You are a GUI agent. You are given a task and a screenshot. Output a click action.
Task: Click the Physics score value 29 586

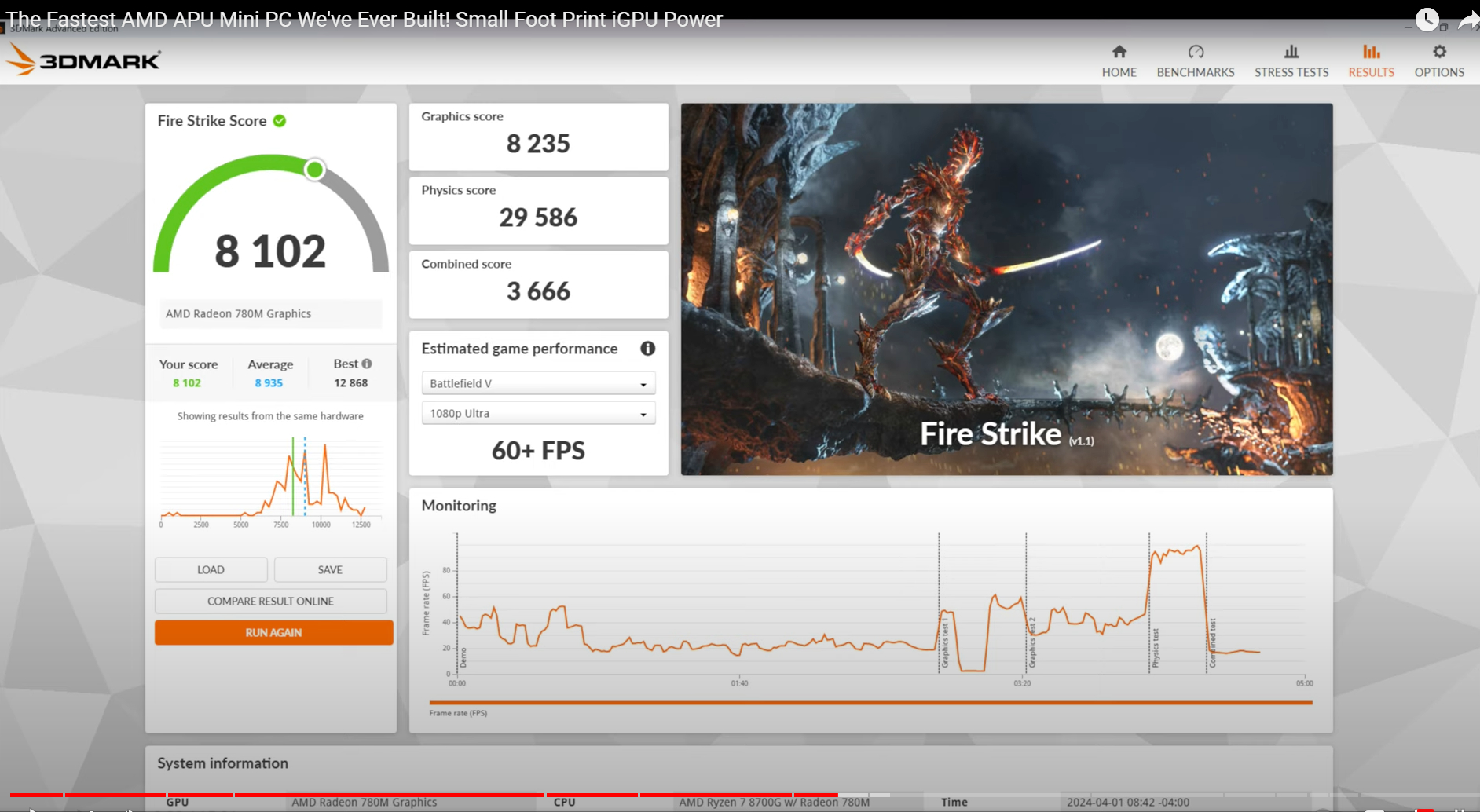538,218
